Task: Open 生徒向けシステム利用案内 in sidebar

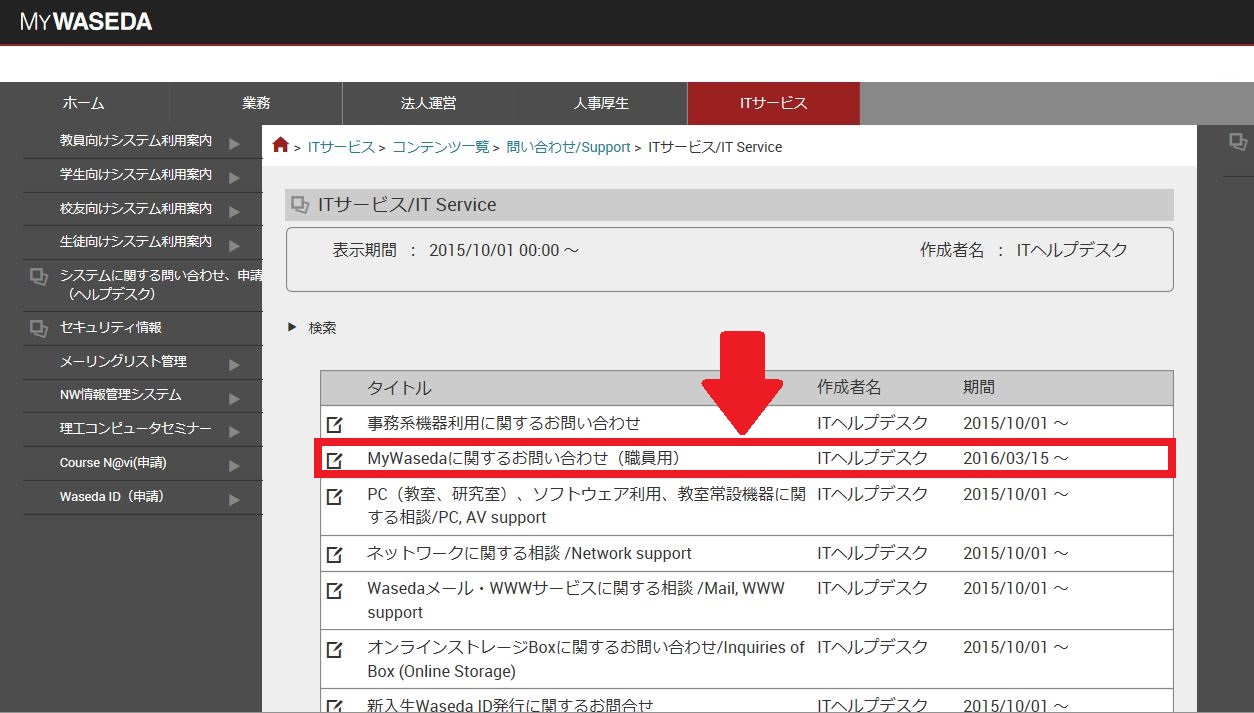Action: (x=136, y=241)
